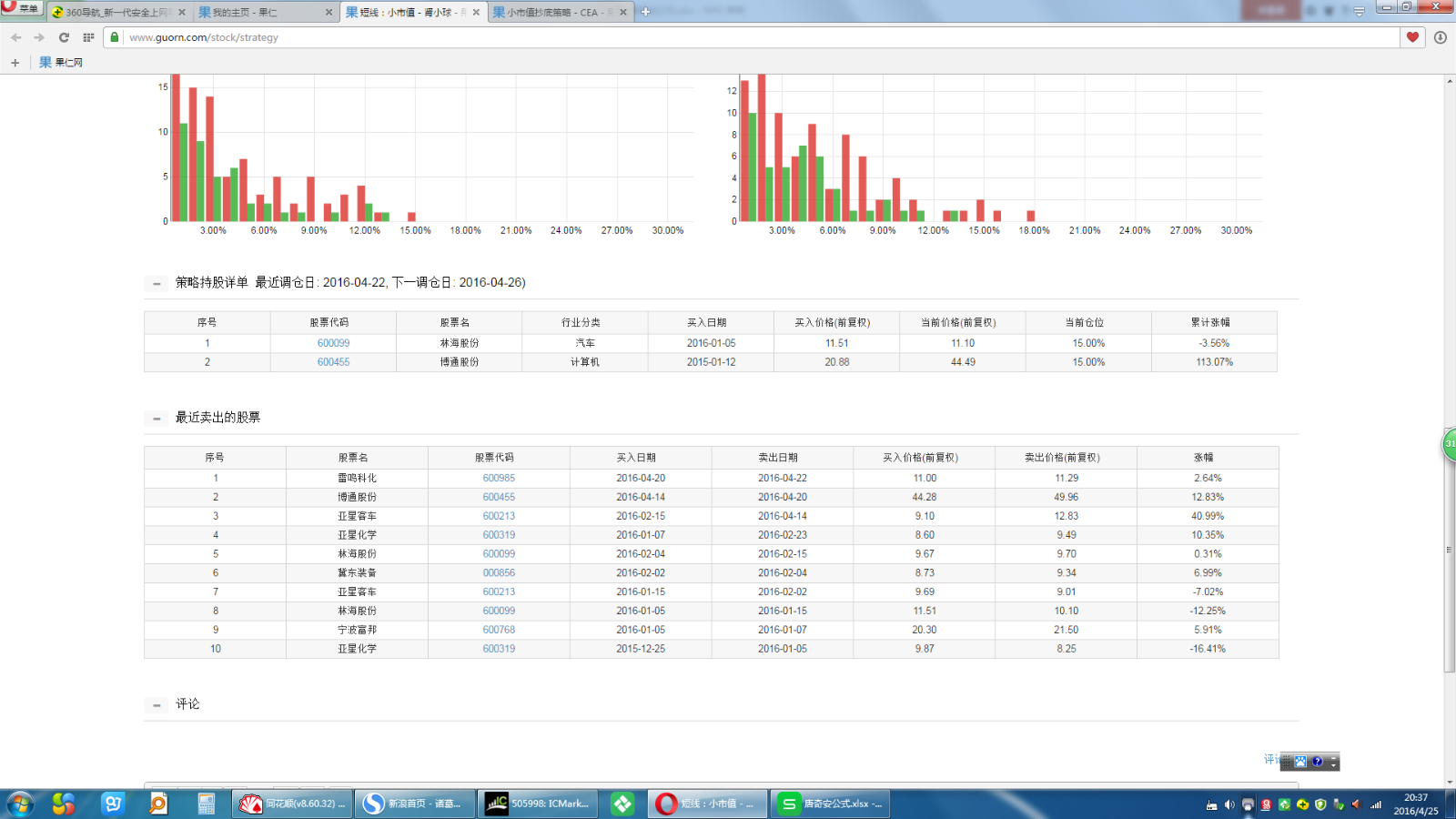
Task: Click the browser reload icon
Action: pyautogui.click(x=64, y=37)
